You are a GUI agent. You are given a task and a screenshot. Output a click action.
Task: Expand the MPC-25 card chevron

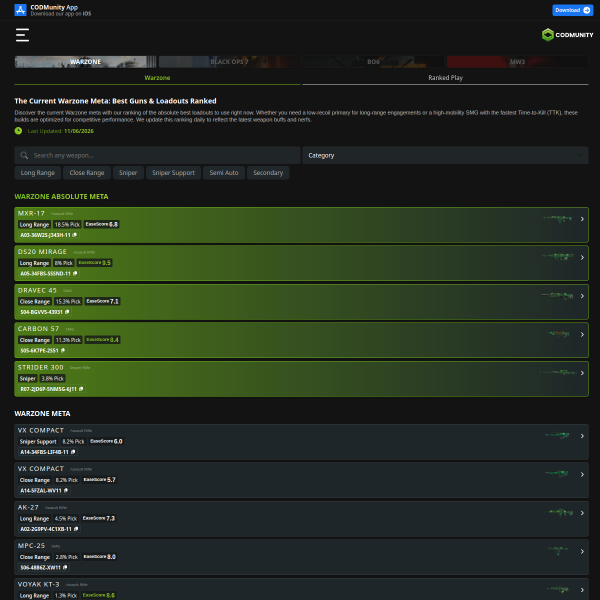point(582,551)
